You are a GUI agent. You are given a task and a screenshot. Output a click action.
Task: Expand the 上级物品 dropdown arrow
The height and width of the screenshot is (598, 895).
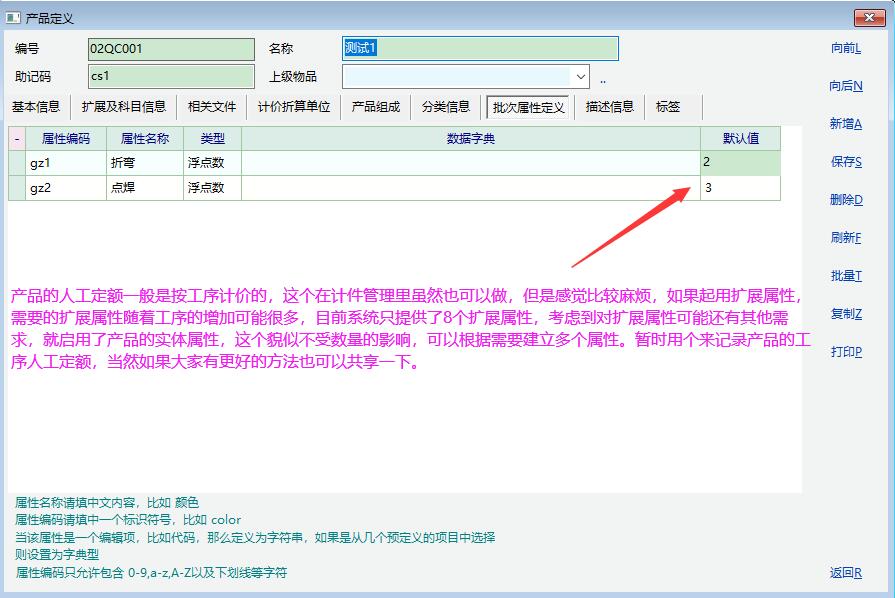click(x=580, y=76)
